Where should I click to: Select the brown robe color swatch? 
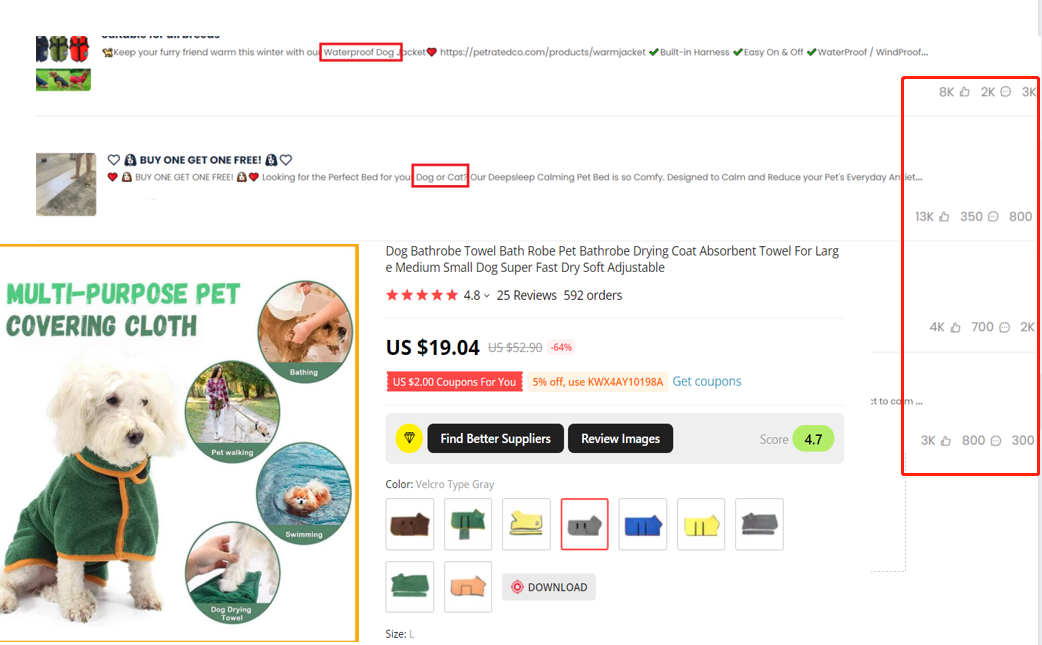point(409,524)
